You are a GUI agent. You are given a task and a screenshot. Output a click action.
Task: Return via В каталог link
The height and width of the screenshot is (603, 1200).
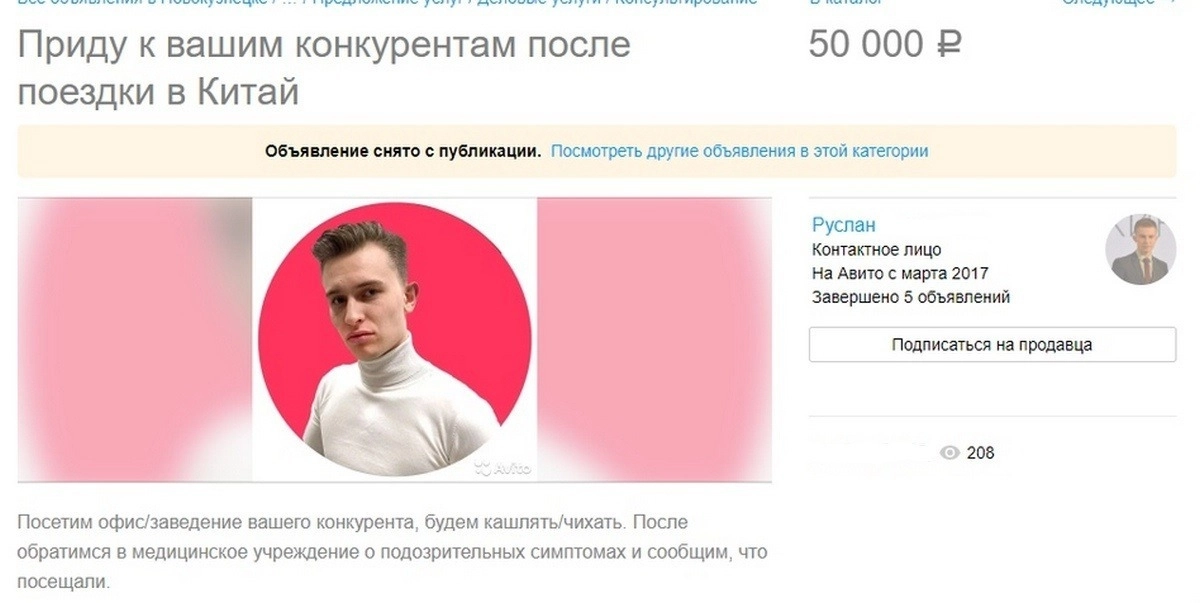point(846,3)
